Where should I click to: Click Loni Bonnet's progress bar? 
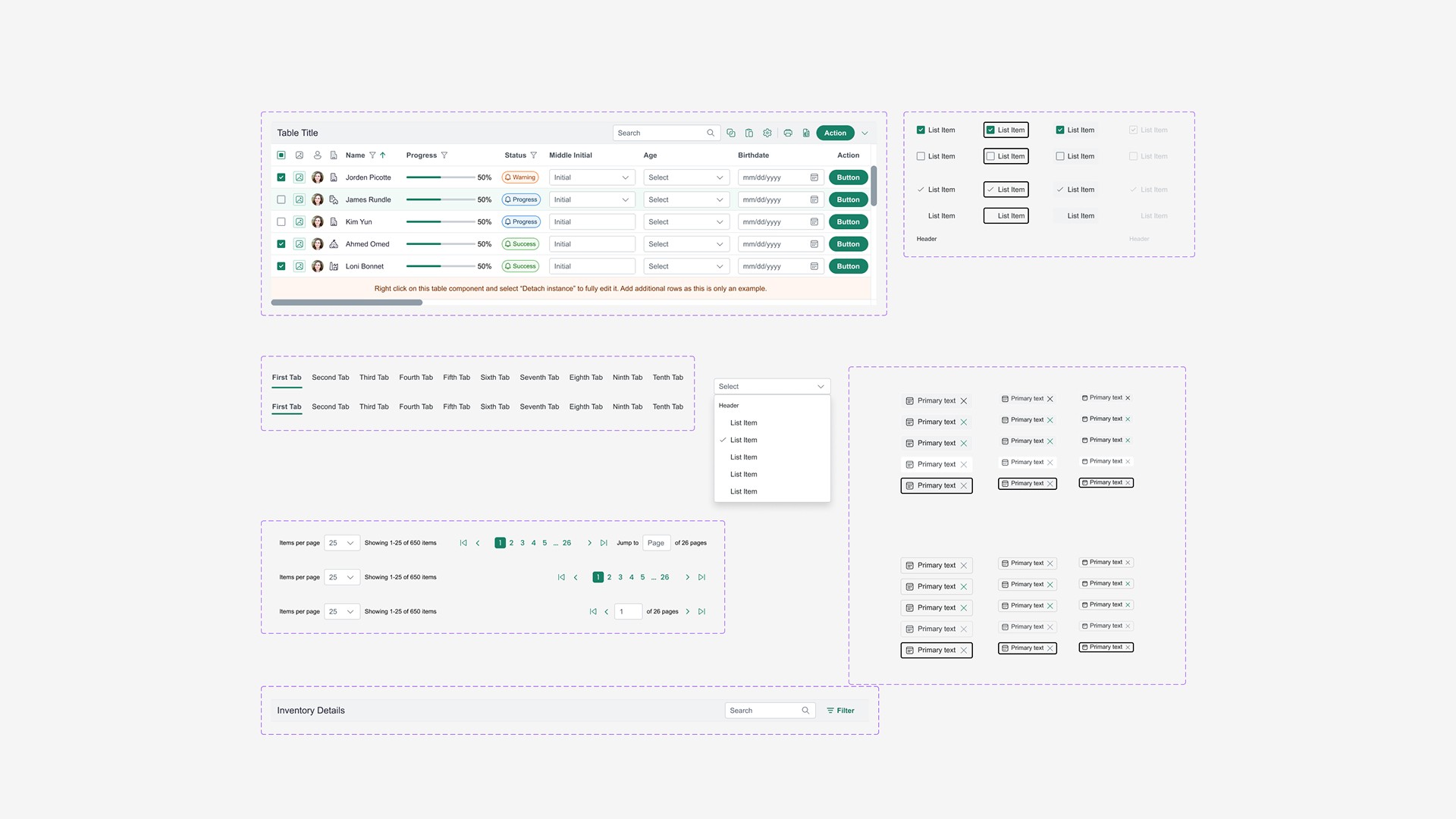point(441,266)
